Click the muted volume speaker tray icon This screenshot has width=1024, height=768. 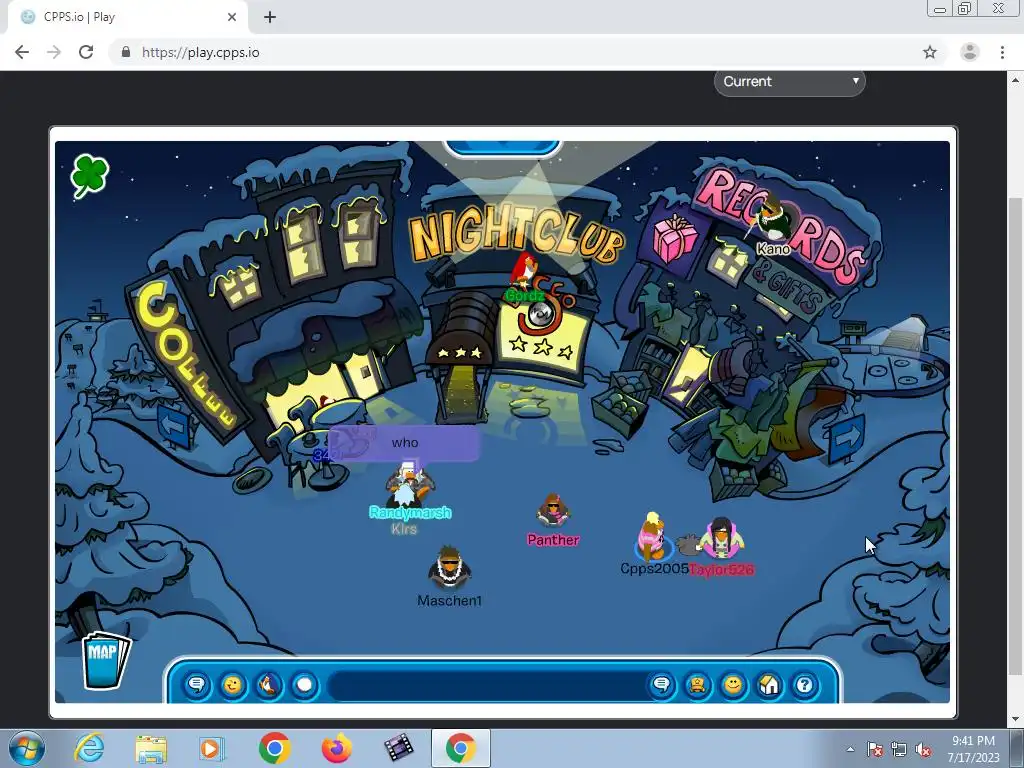[923, 750]
